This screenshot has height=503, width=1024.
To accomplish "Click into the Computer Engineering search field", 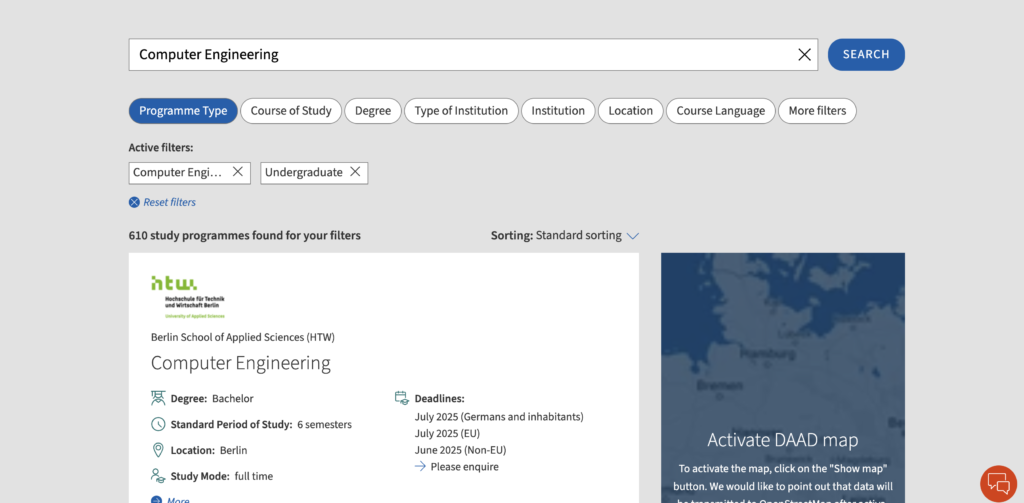I will (x=460, y=55).
